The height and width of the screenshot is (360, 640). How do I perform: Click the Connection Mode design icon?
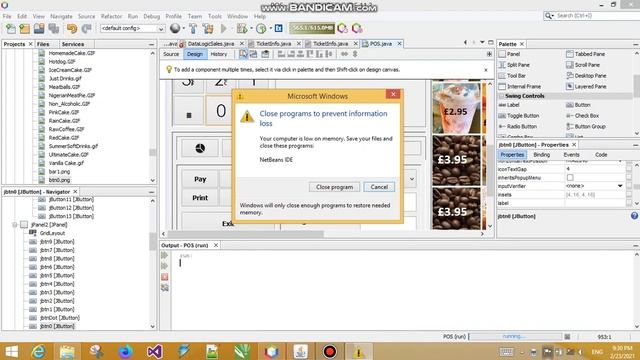[x=253, y=54]
